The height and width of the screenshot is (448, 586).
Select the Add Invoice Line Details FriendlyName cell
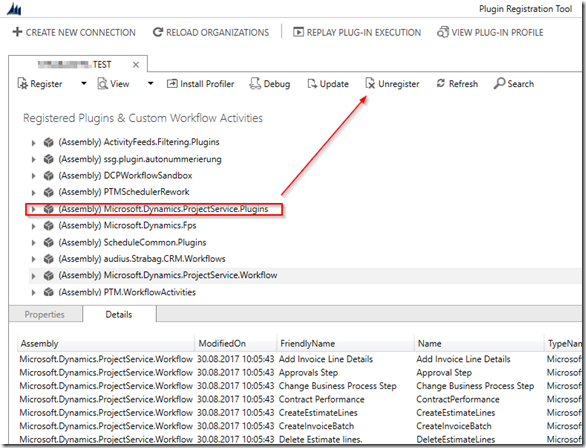326,359
